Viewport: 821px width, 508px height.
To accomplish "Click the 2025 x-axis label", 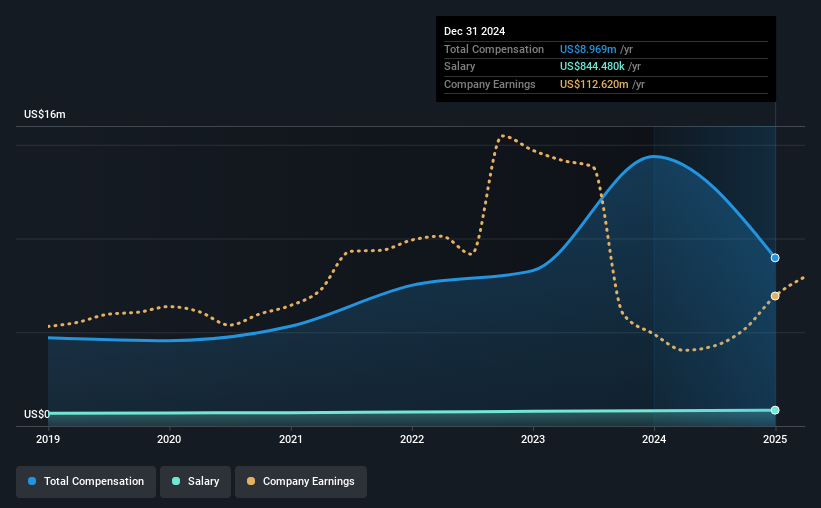I will coord(775,439).
